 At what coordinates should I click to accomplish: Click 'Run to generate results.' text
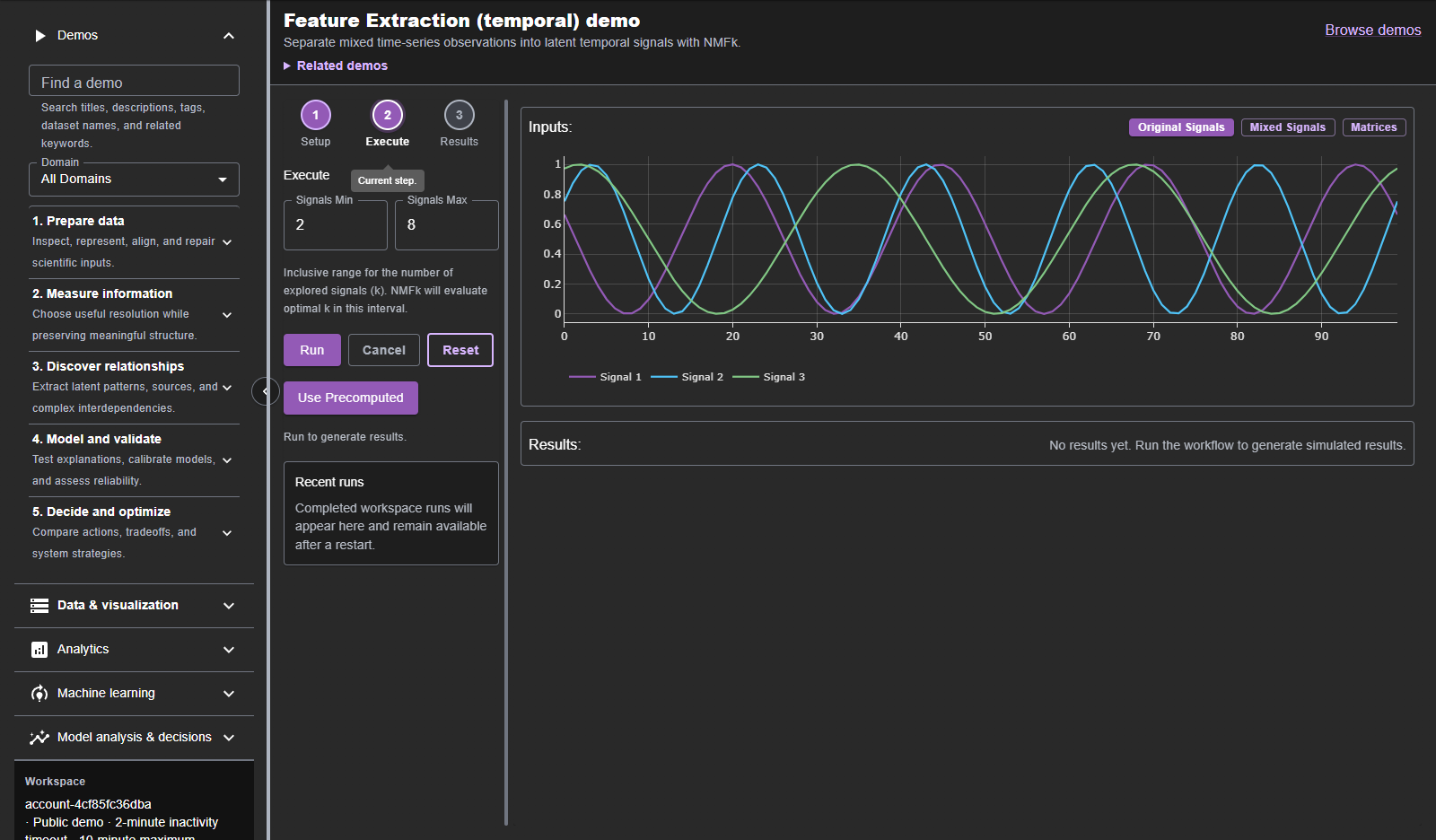point(345,437)
